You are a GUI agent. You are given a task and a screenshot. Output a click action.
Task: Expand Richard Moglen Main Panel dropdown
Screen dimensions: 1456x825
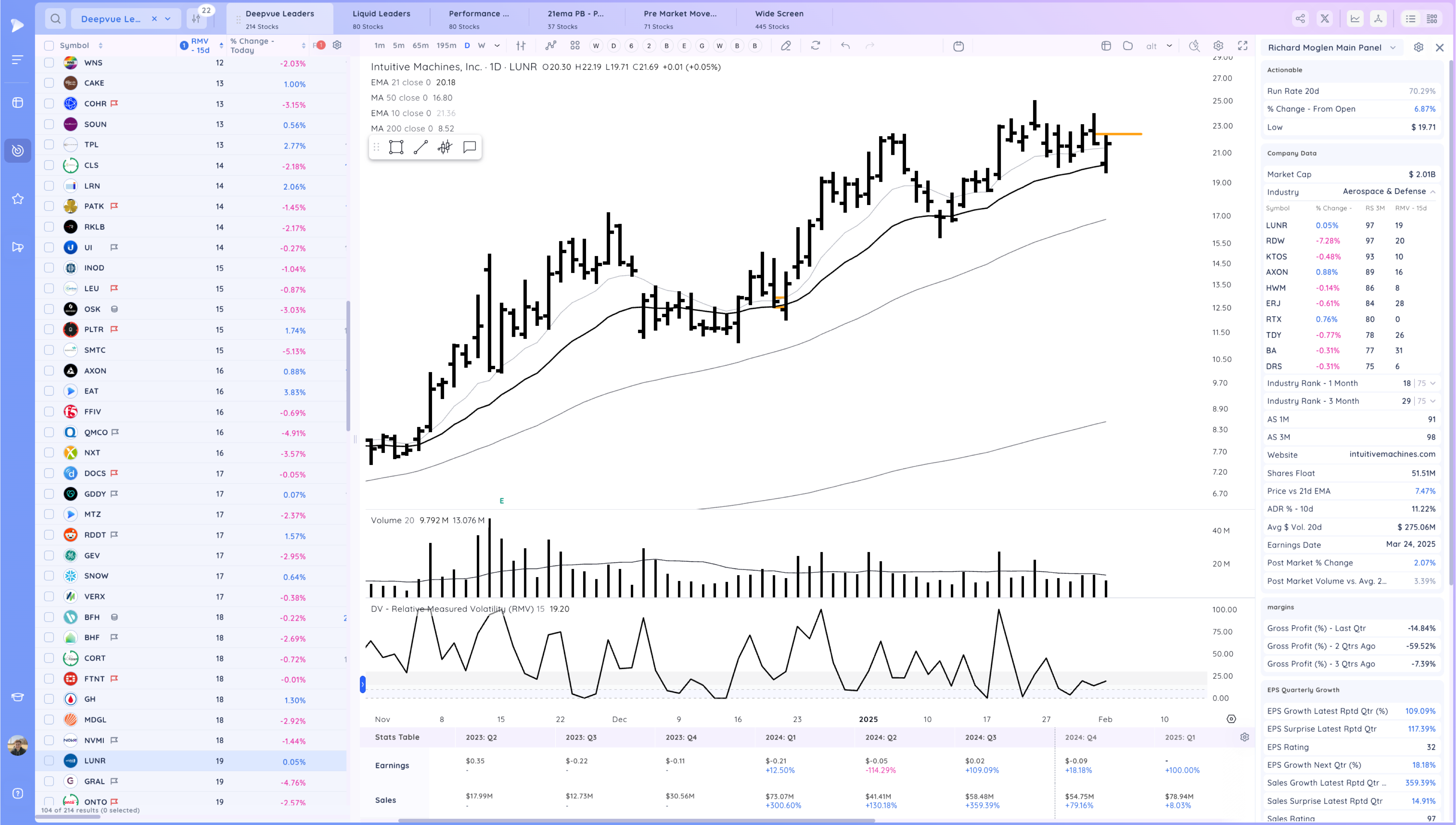tap(1393, 48)
